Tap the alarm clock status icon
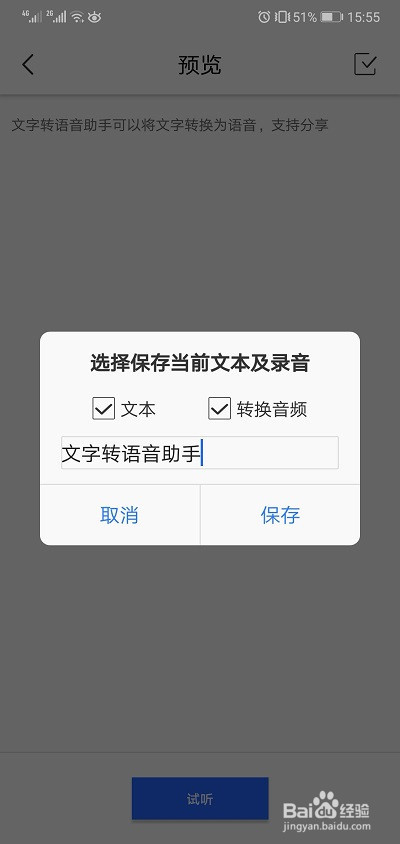 (264, 17)
